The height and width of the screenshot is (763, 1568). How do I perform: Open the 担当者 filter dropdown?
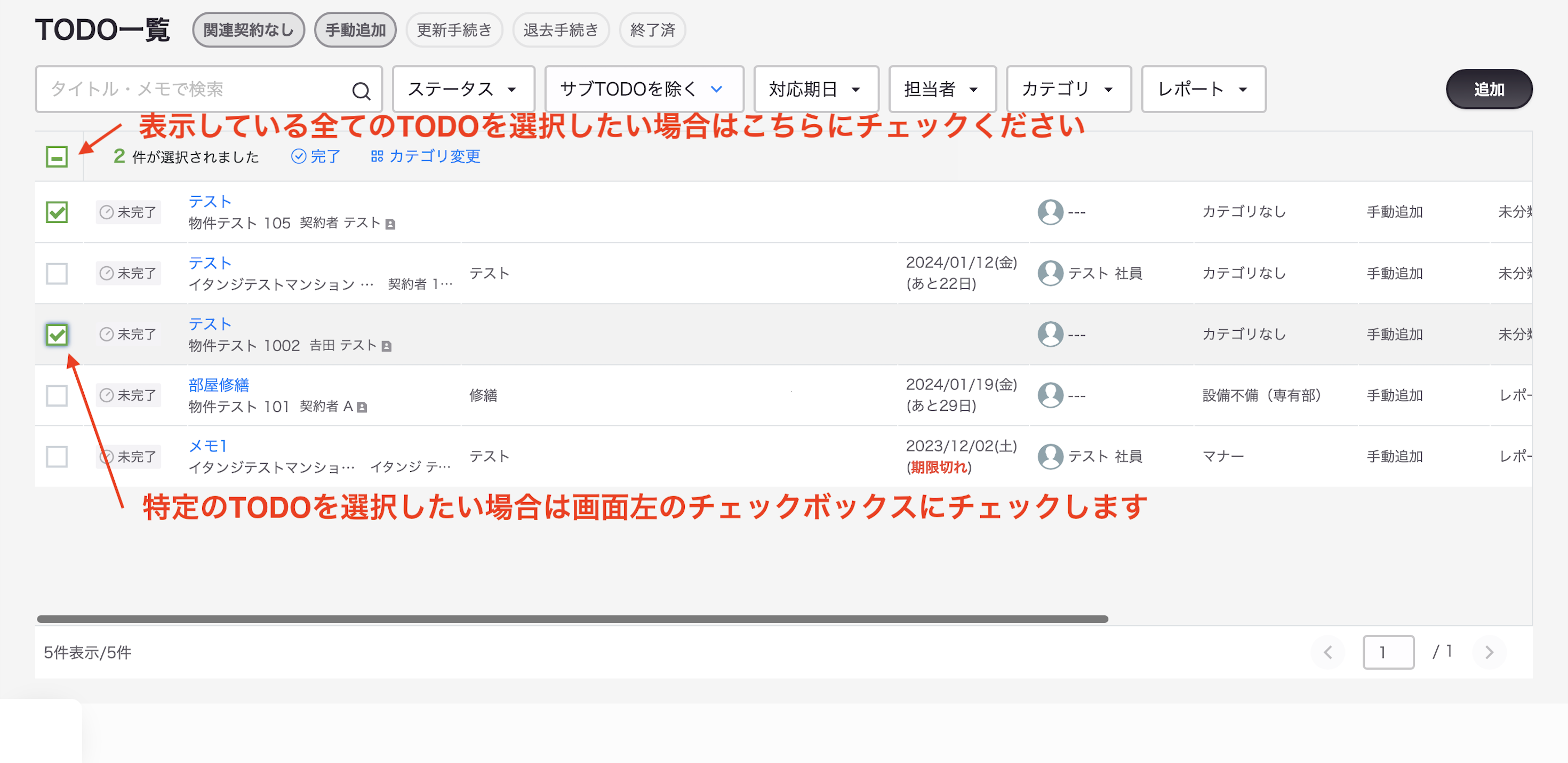point(942,90)
